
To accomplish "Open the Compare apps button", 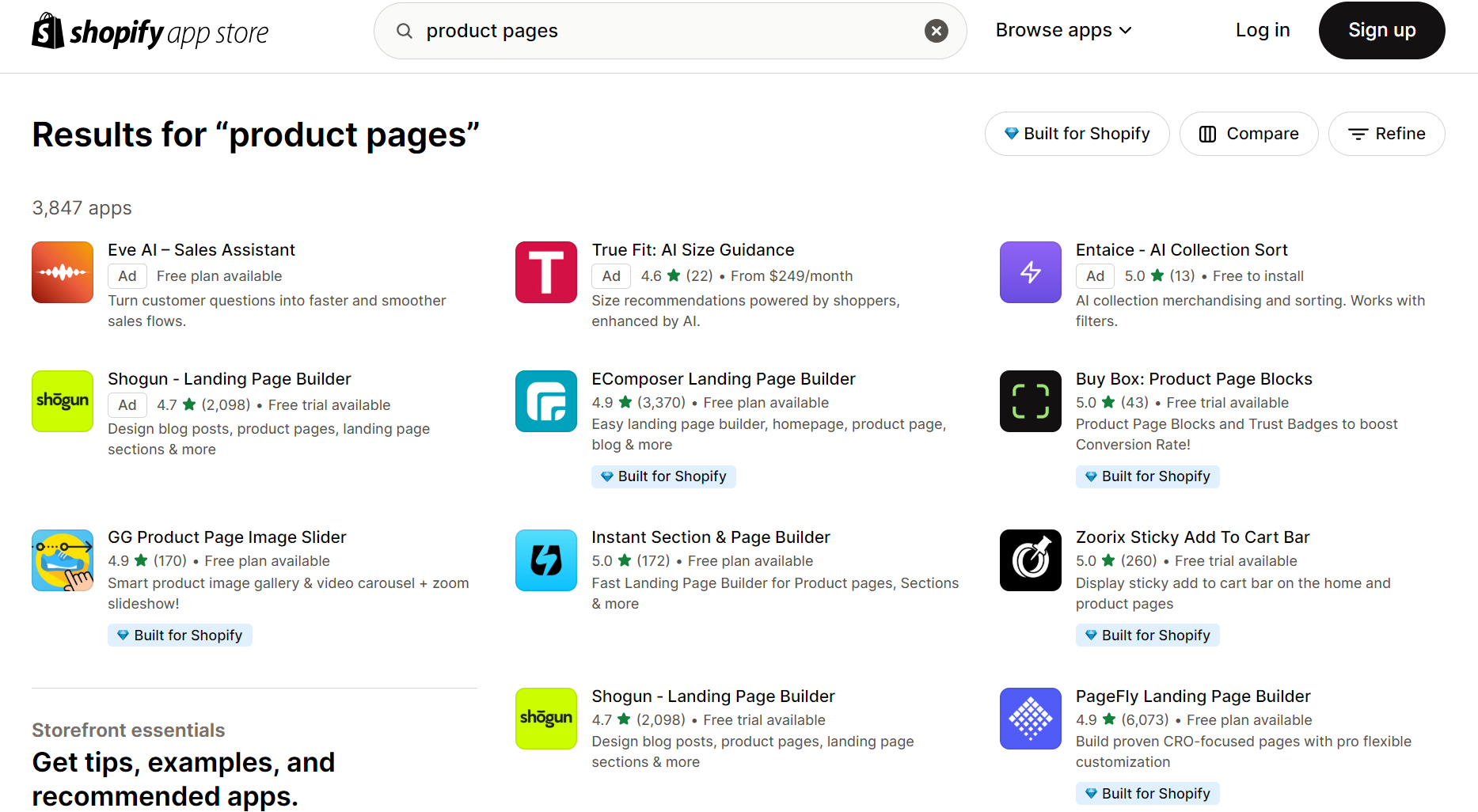I will click(1248, 134).
